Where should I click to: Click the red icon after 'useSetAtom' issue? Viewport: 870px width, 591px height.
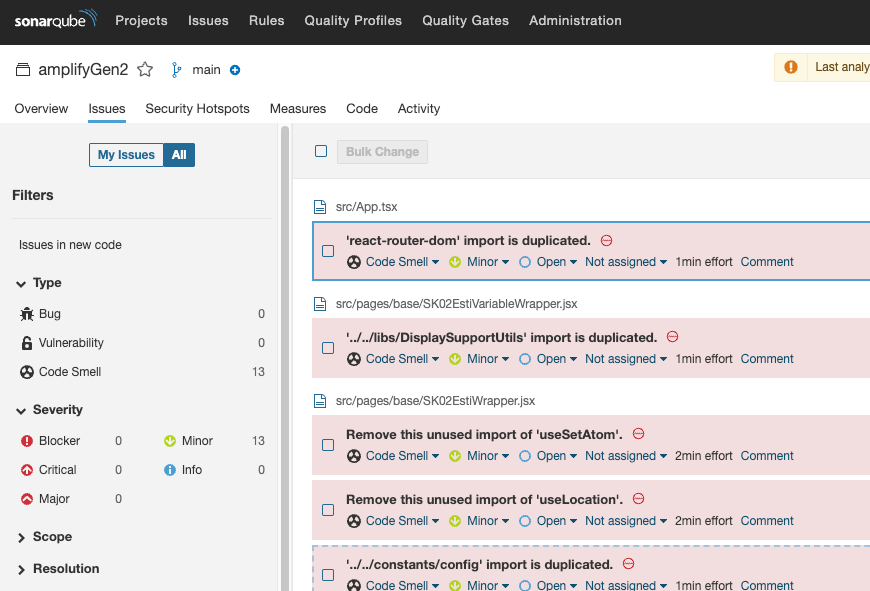coord(639,433)
